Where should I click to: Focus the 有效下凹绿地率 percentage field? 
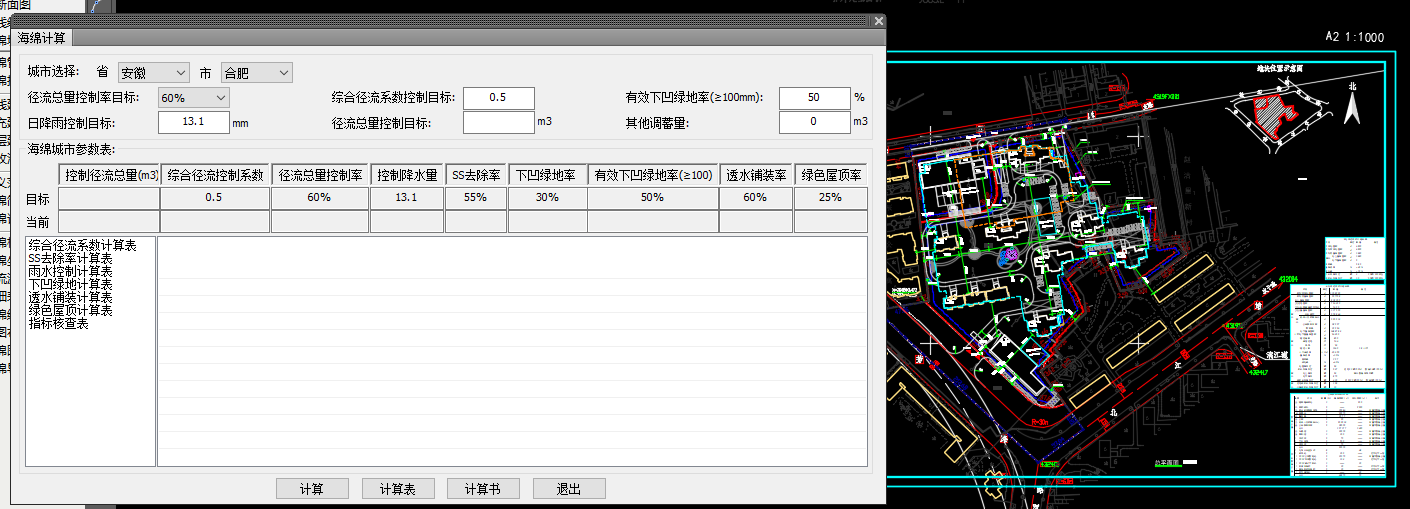tap(813, 98)
